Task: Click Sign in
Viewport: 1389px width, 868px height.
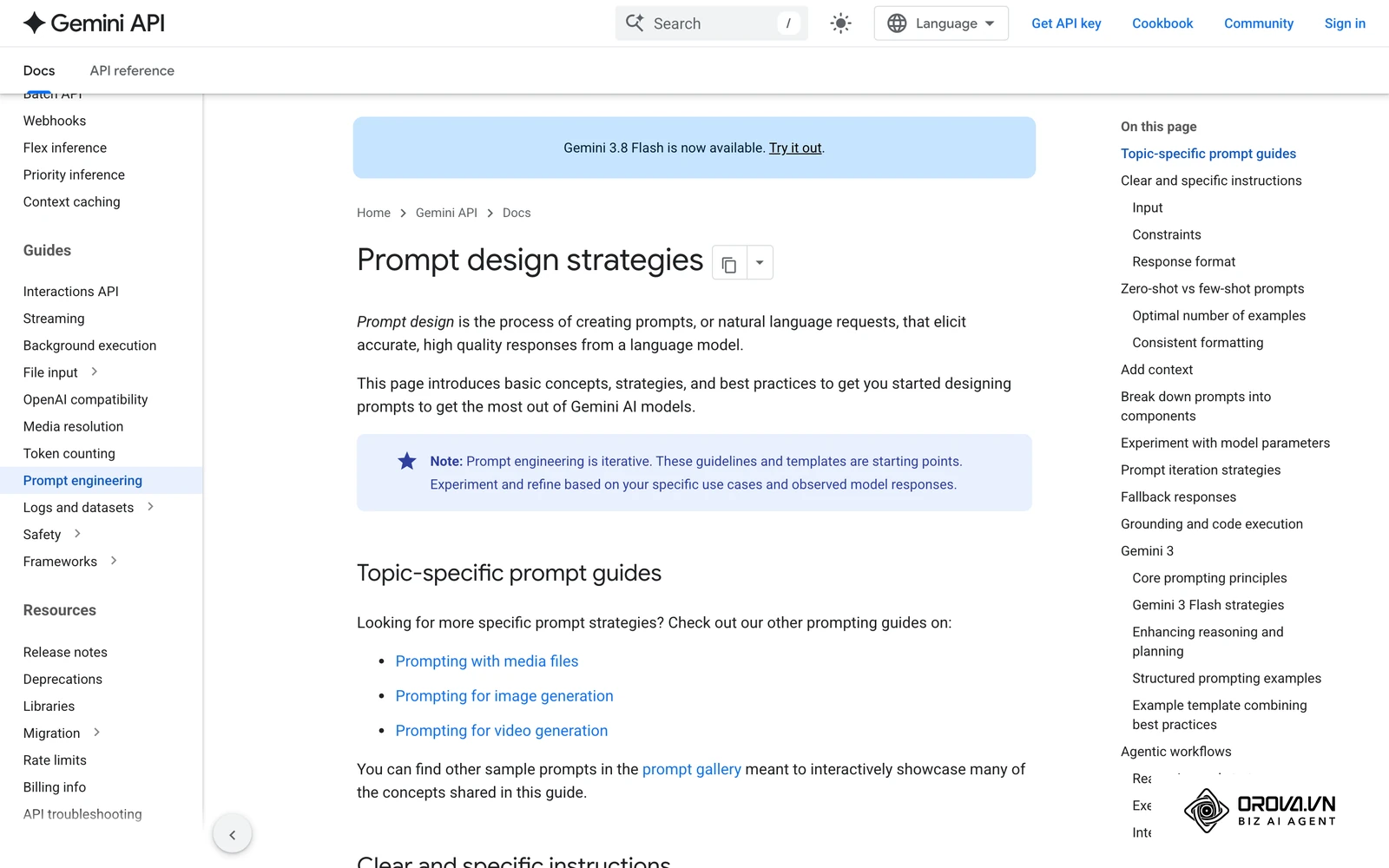Action: [x=1345, y=23]
